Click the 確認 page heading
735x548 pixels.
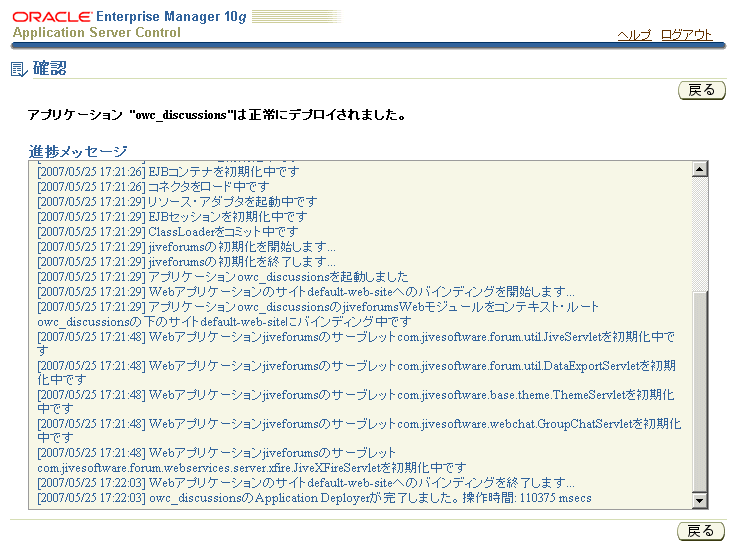pyautogui.click(x=49, y=68)
